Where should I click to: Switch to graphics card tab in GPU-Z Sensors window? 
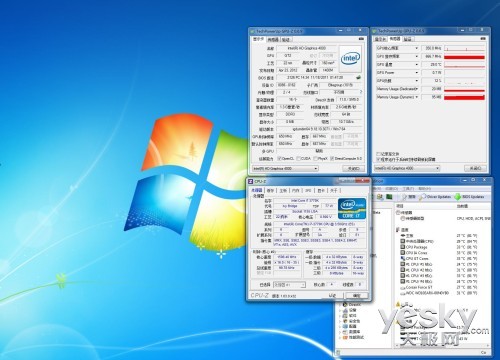click(380, 39)
